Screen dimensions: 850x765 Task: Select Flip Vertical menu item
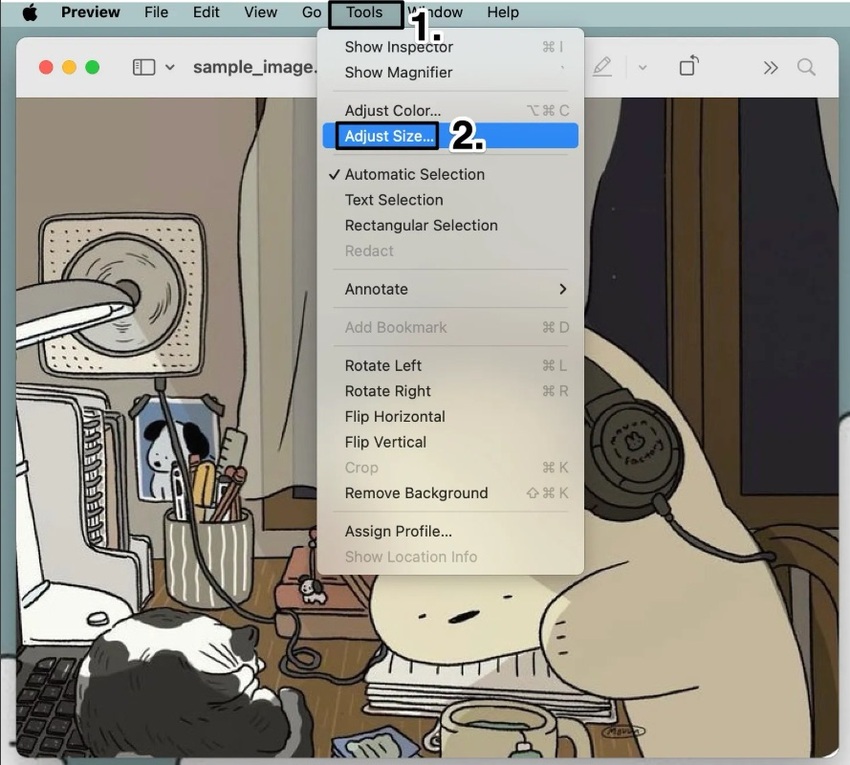coord(450,442)
